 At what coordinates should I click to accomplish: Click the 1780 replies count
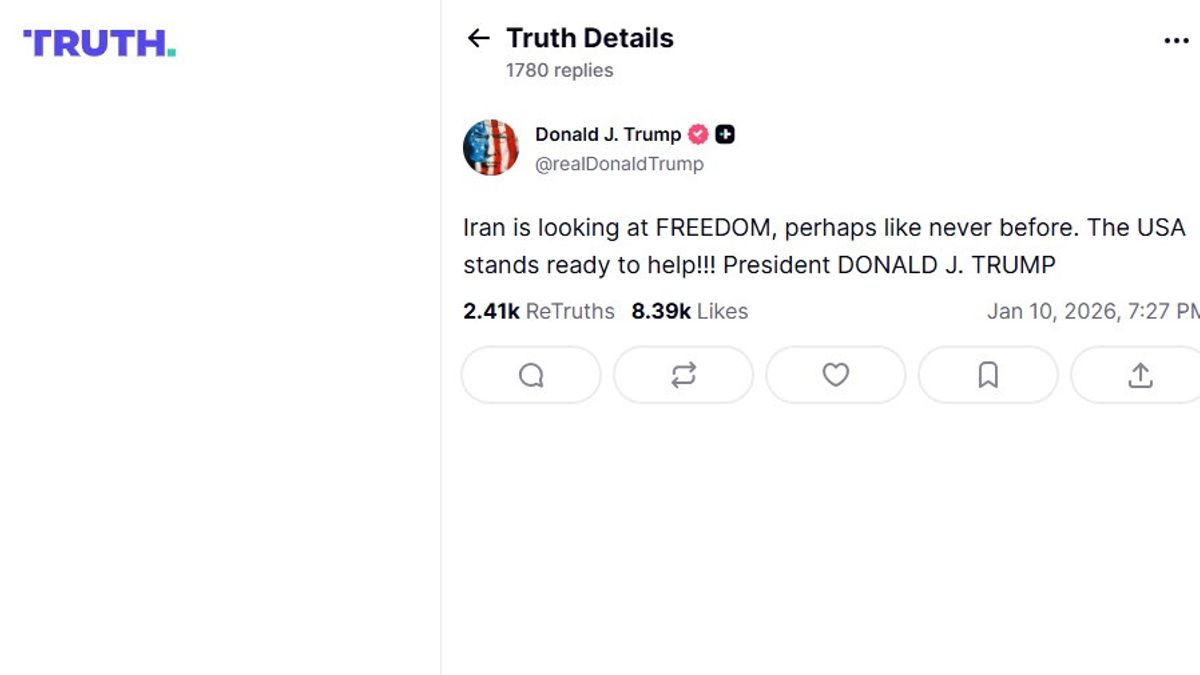coord(559,70)
